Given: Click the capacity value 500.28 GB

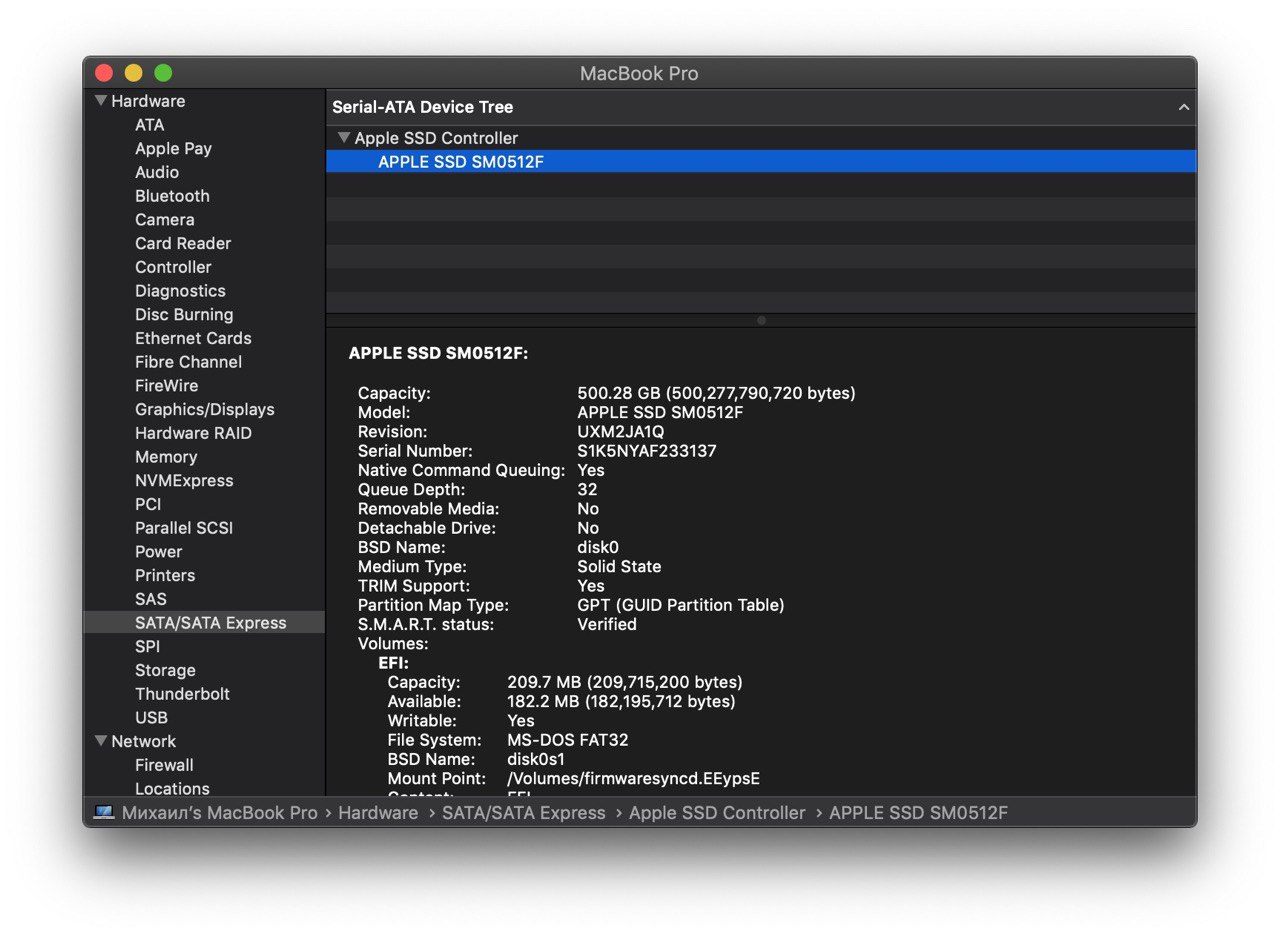Looking at the screenshot, I should (716, 393).
